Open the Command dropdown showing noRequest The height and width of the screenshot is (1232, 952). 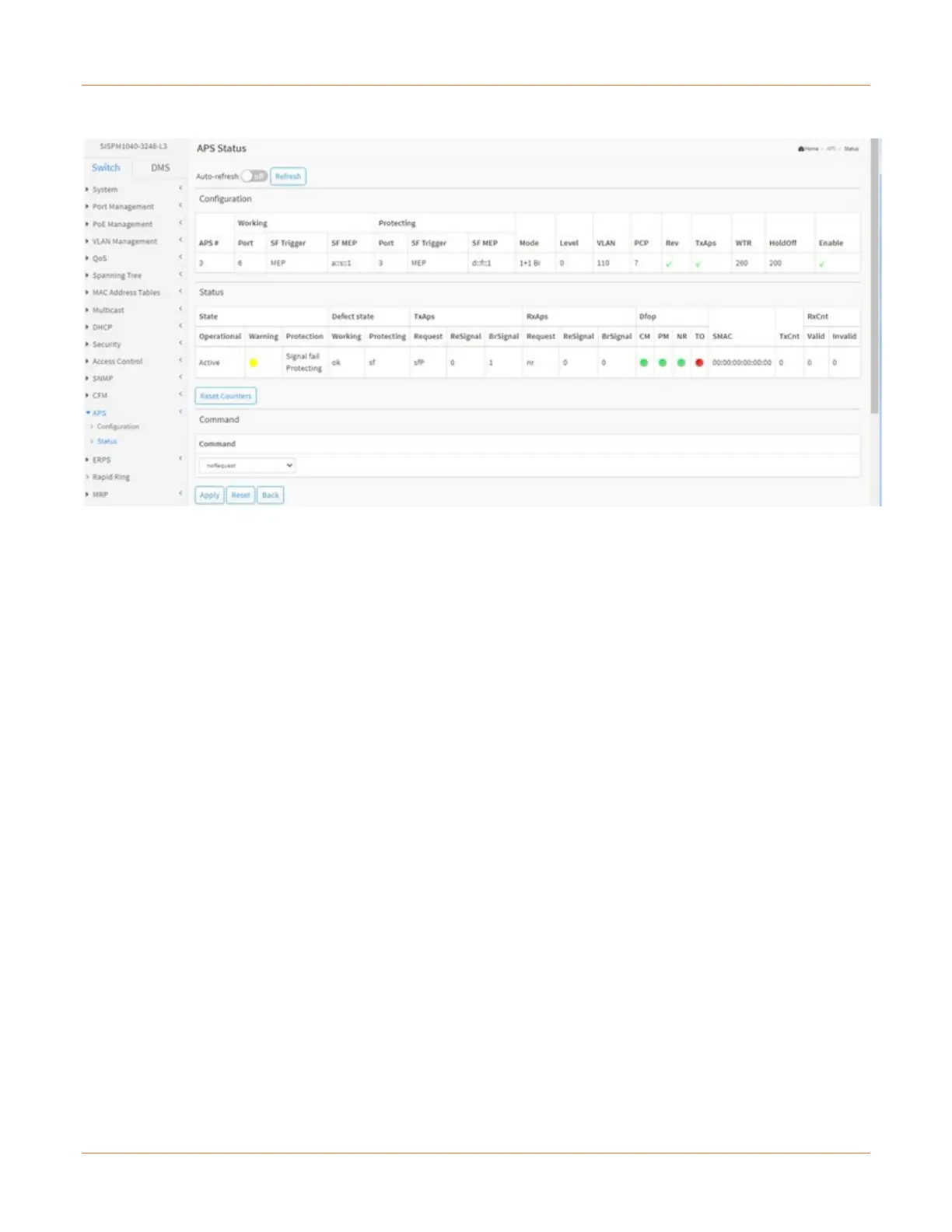tap(247, 465)
